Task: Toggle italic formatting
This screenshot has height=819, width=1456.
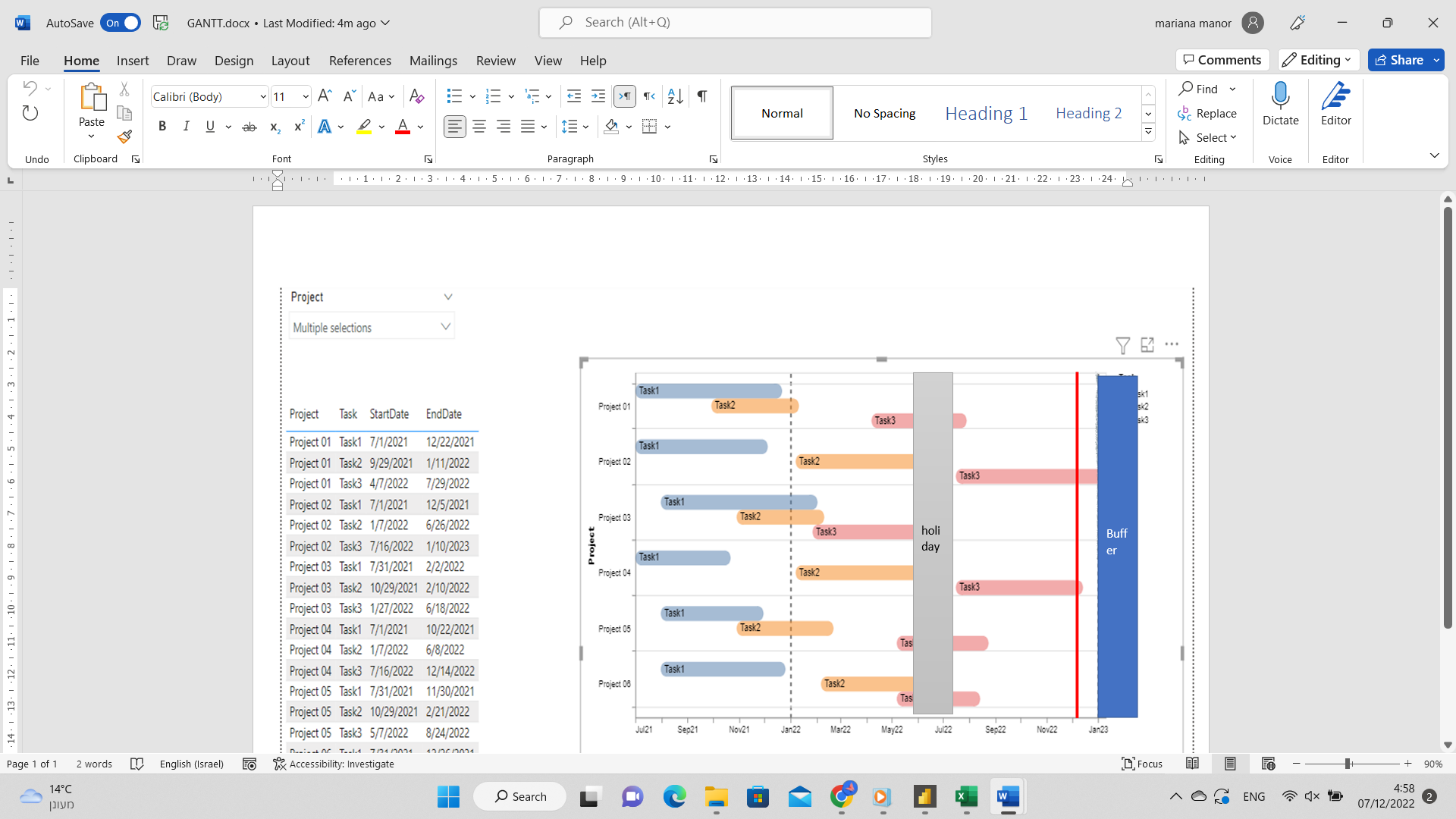Action: pos(186,126)
